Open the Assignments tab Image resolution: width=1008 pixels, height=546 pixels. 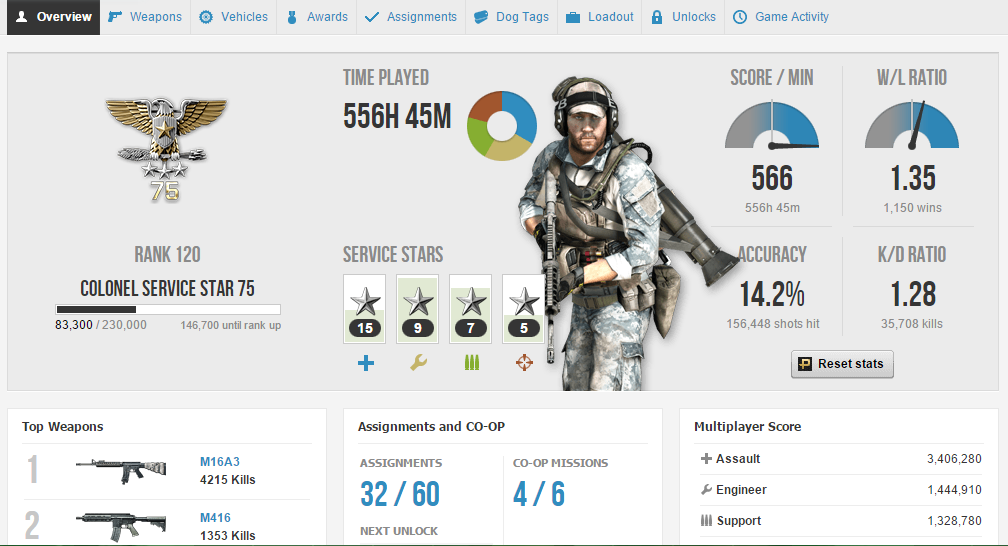point(411,17)
